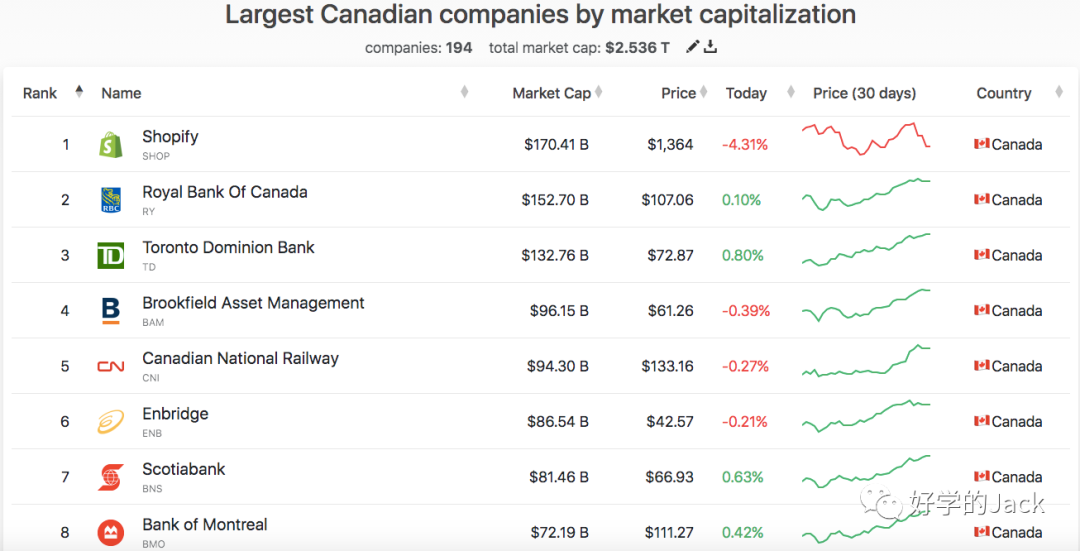Sort by Country column arrow

point(1058,93)
